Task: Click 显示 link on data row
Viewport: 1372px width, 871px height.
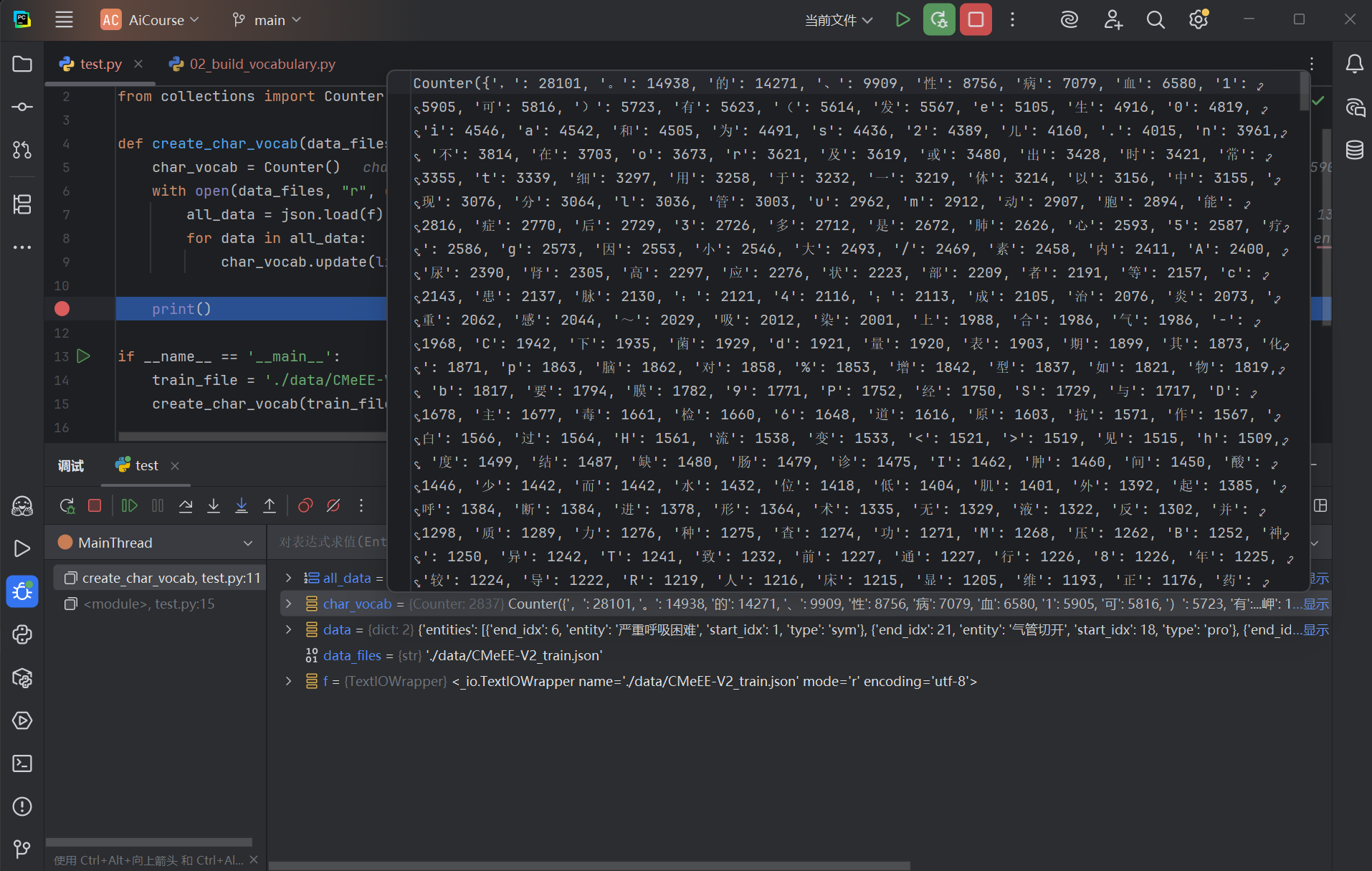Action: [x=1316, y=629]
